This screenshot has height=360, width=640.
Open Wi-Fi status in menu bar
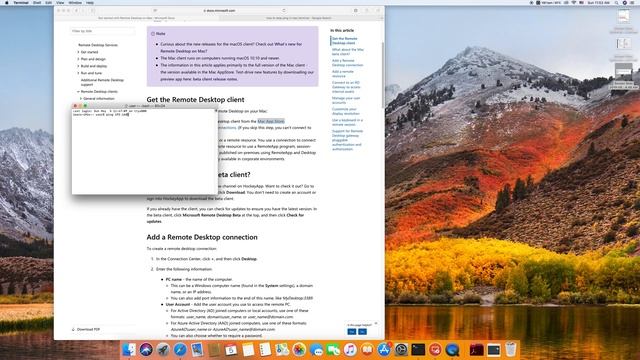(x=573, y=3)
